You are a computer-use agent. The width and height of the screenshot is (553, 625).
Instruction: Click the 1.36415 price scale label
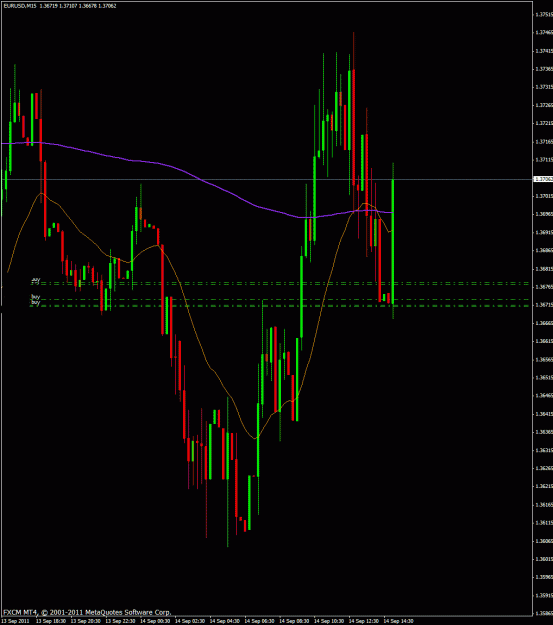click(x=544, y=414)
